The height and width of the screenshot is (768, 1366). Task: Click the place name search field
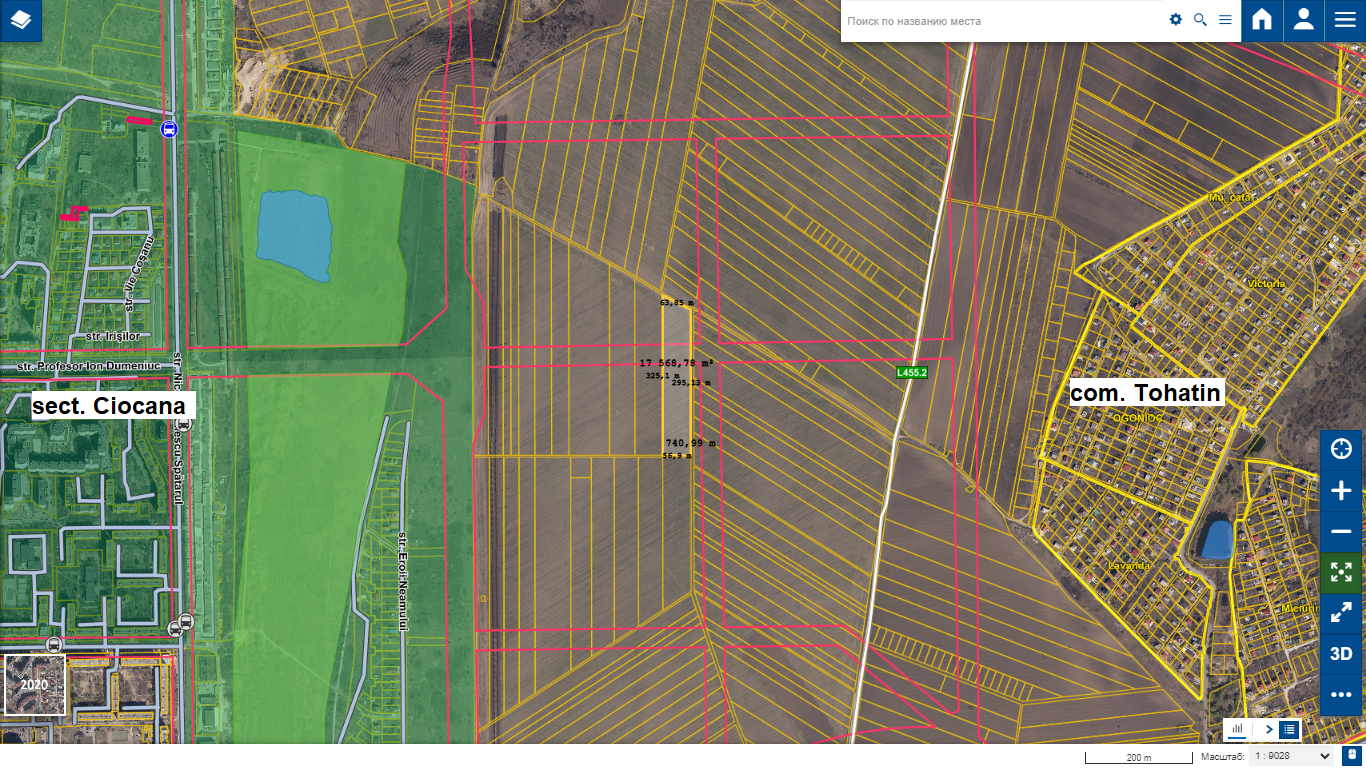tap(1000, 21)
